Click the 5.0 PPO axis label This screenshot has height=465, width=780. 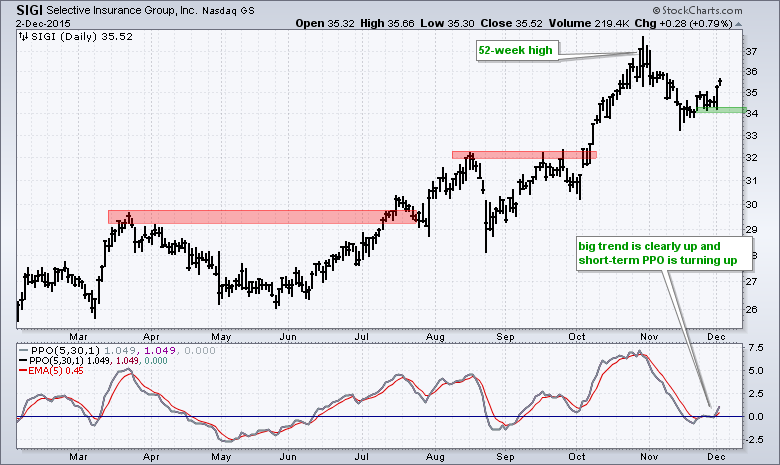[756, 371]
